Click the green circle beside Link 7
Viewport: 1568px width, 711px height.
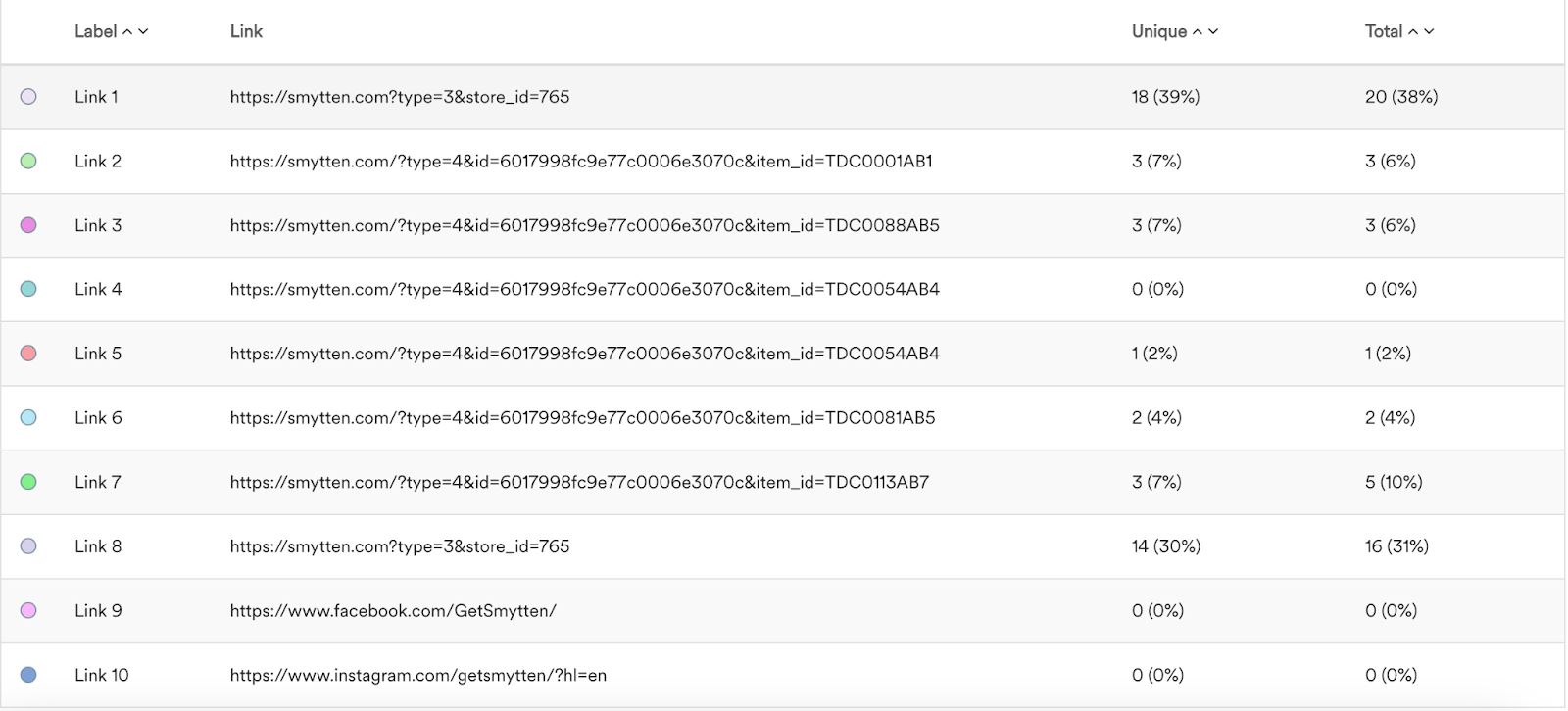pyautogui.click(x=28, y=482)
